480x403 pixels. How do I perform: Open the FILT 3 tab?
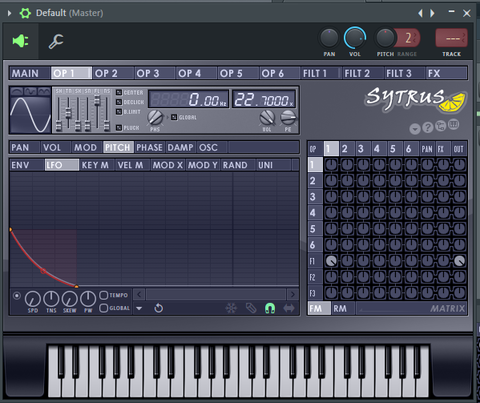tap(405, 73)
